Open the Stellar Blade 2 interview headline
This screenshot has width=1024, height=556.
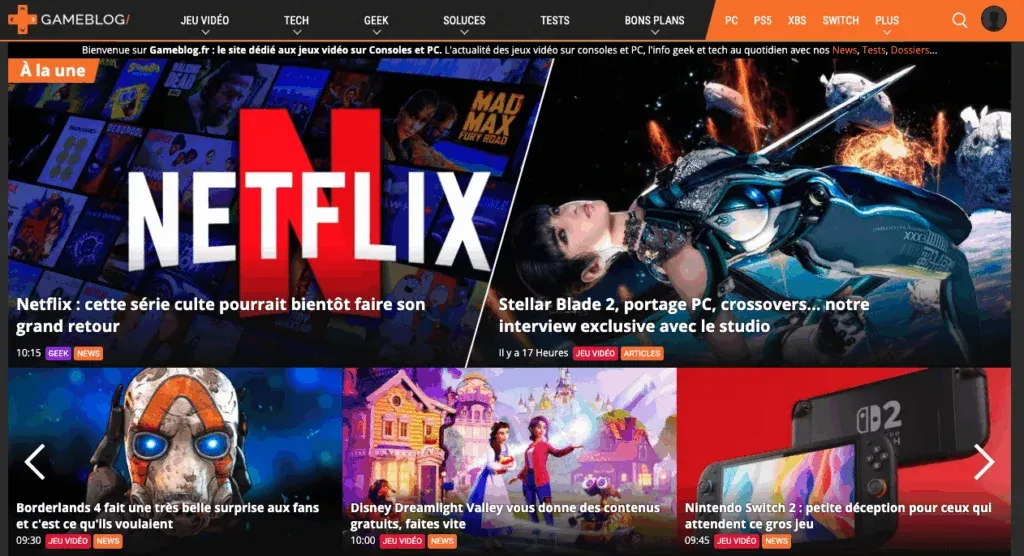(684, 315)
